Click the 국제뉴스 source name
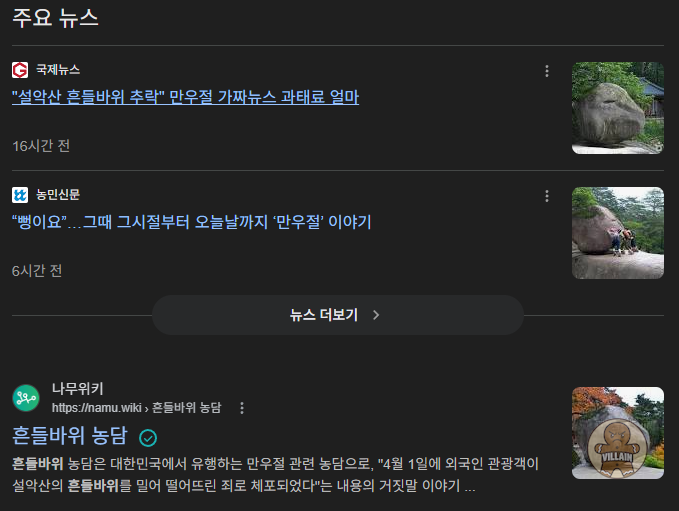 (x=58, y=70)
